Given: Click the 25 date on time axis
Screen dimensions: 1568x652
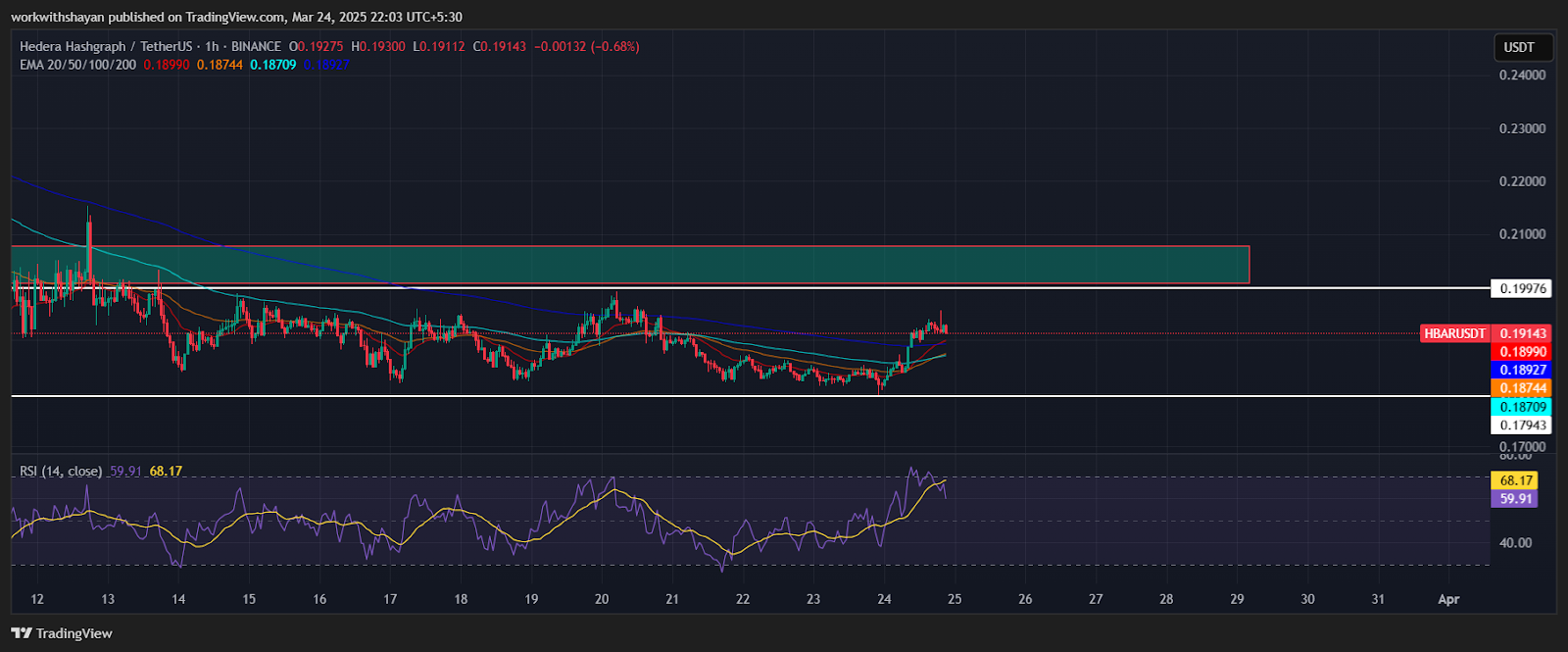Looking at the screenshot, I should point(955,599).
